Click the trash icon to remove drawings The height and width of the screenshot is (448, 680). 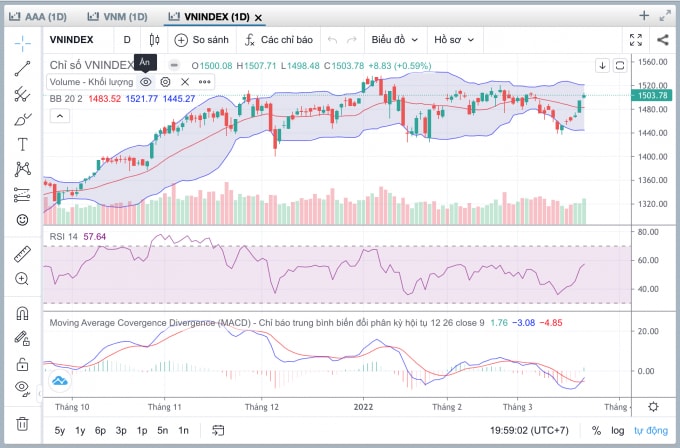[23, 423]
